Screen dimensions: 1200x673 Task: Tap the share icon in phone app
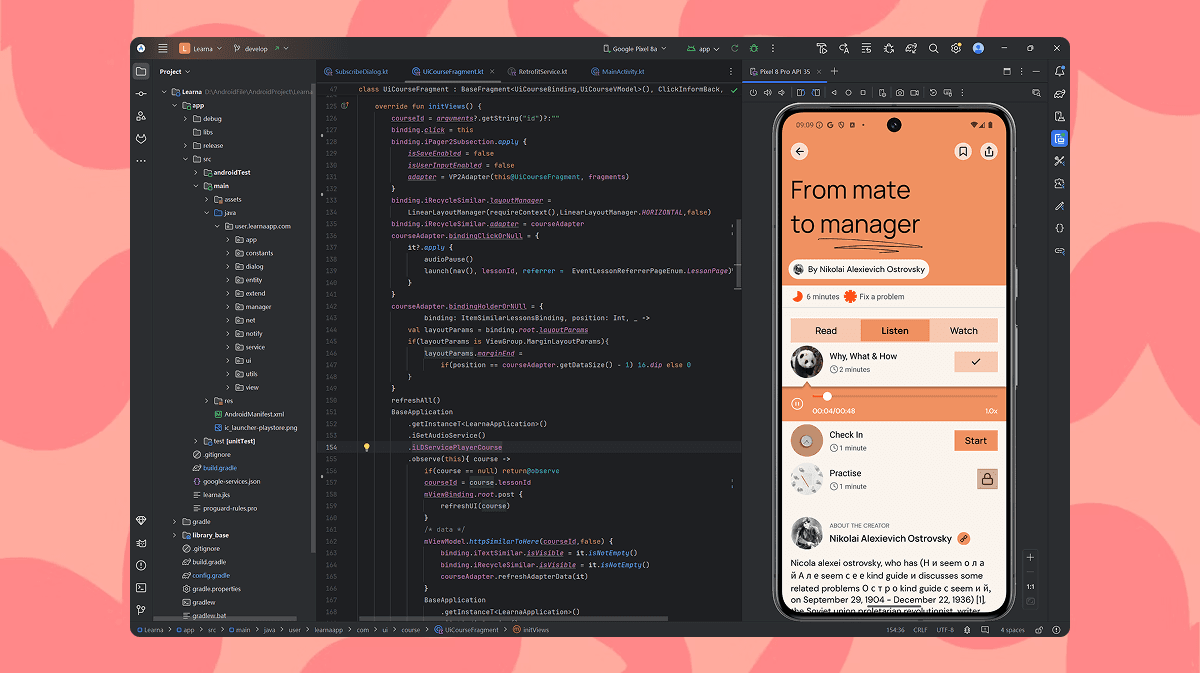pos(989,151)
